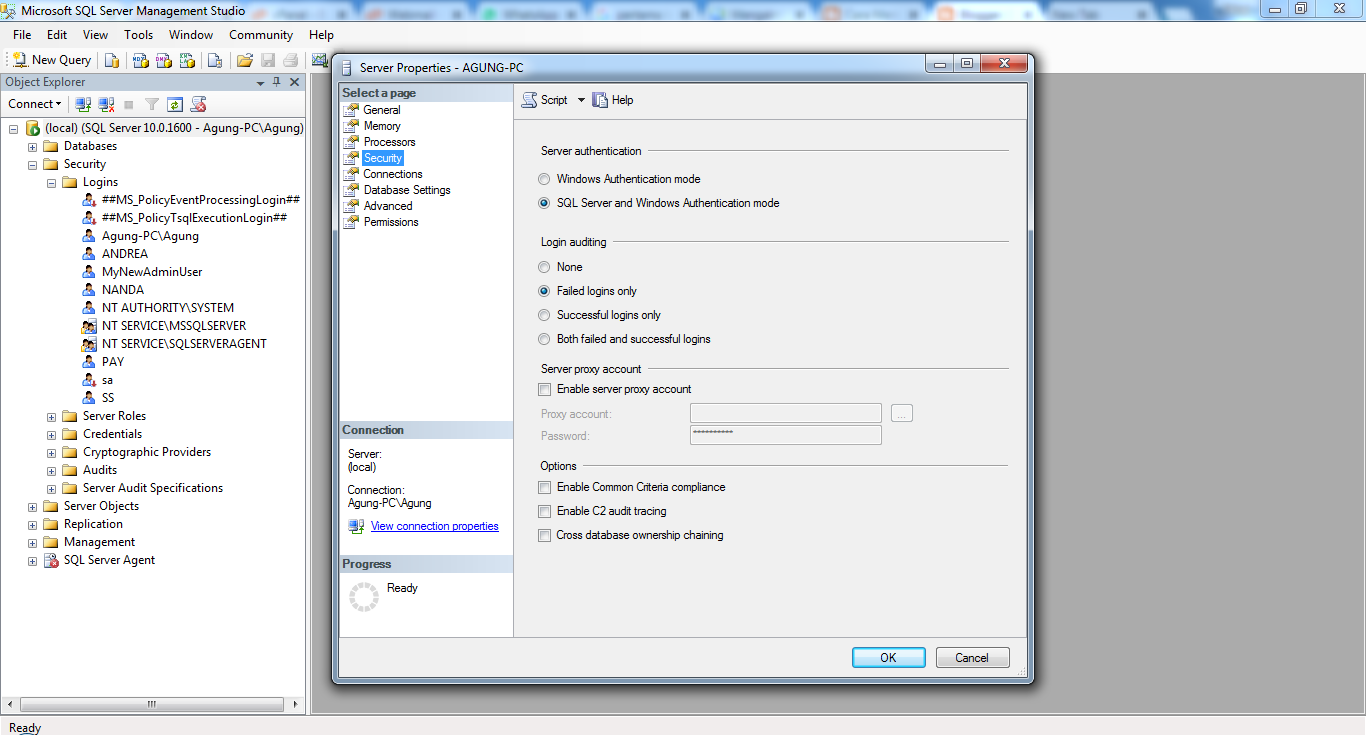The width and height of the screenshot is (1366, 735).
Task: Choose Both failed and successful logins
Action: click(x=544, y=339)
